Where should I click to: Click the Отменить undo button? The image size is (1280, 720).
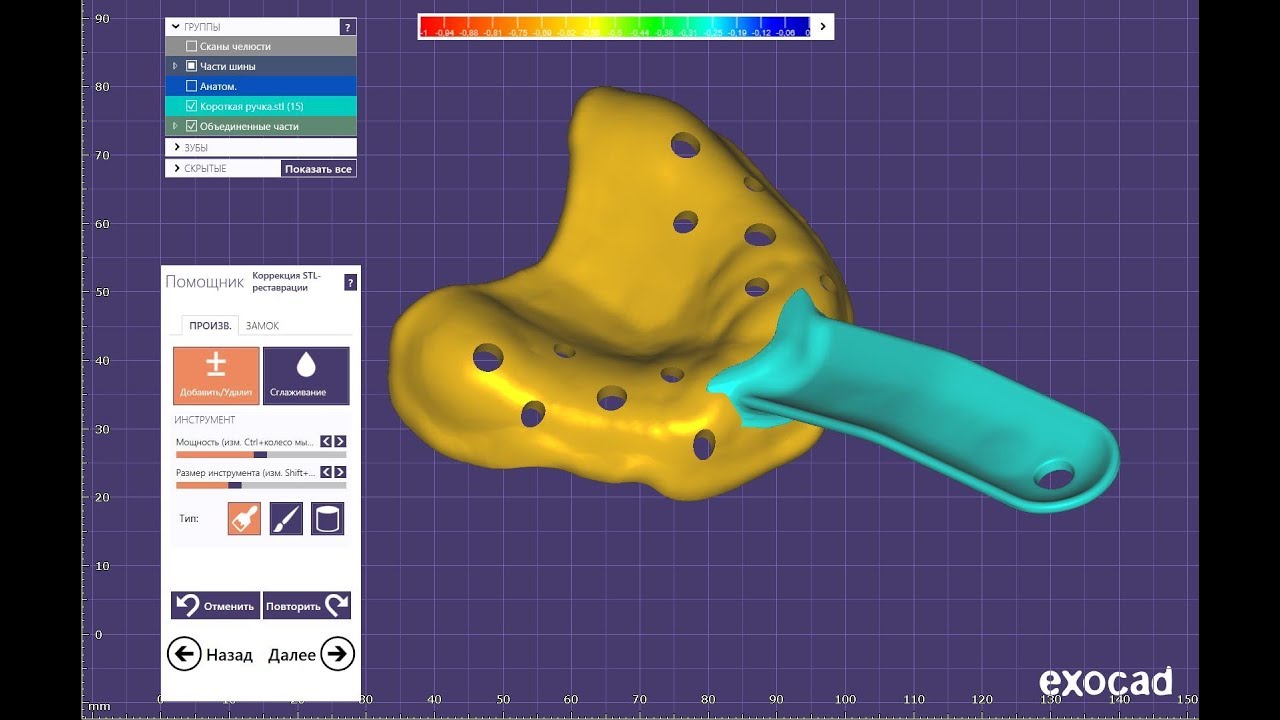(x=216, y=606)
